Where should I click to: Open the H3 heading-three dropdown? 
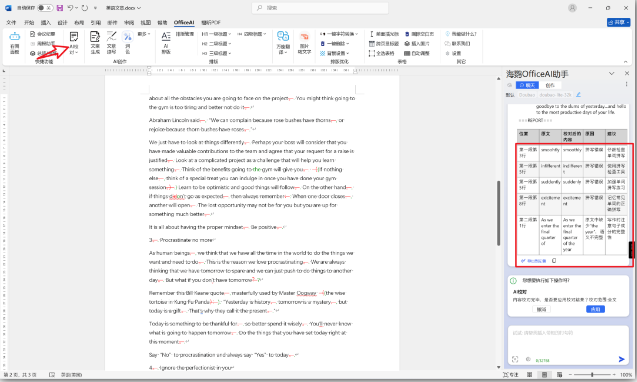[217, 53]
